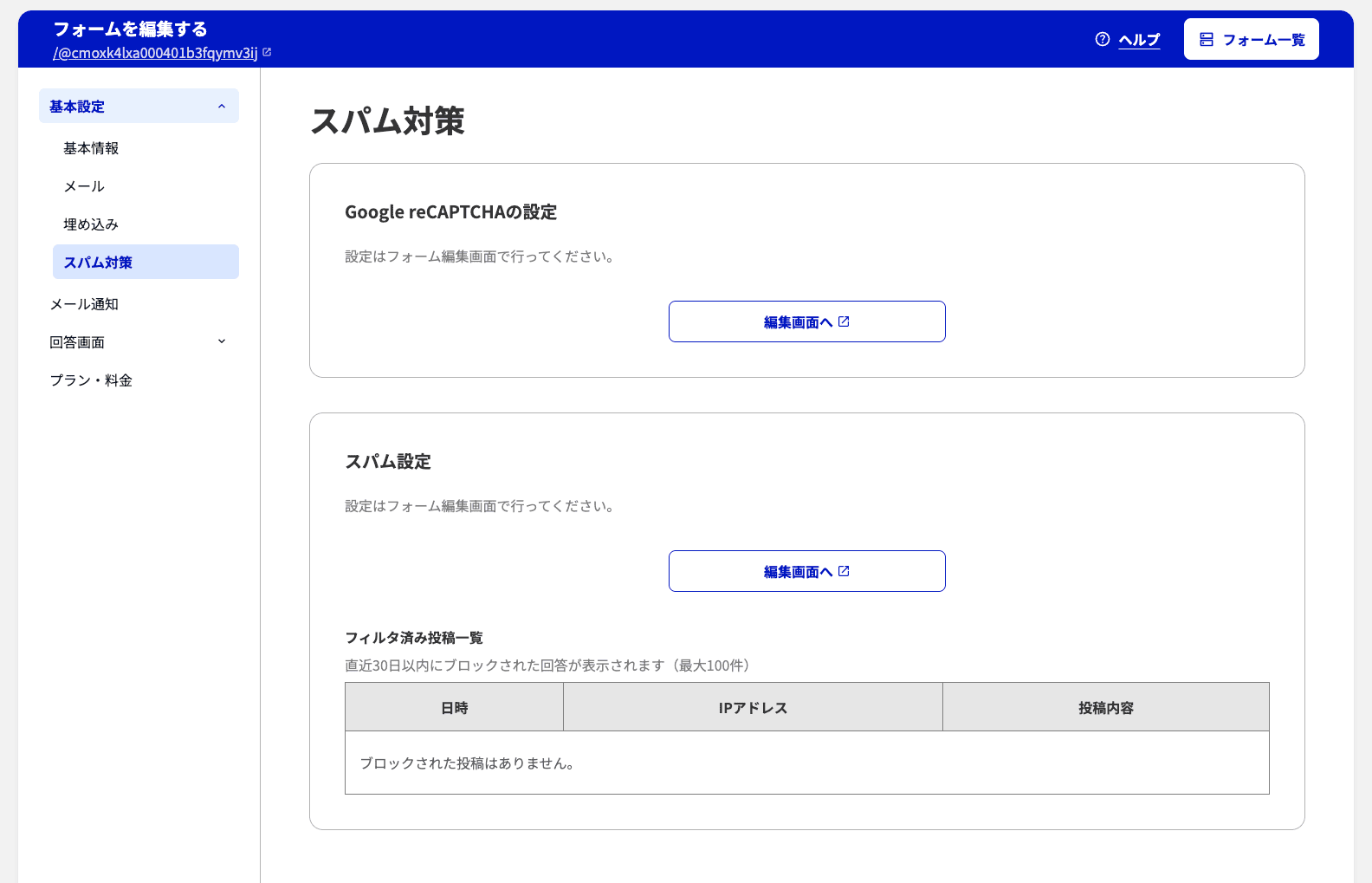Click ブロックされた投稿はありません text
This screenshot has height=883, width=1372.
click(x=469, y=763)
